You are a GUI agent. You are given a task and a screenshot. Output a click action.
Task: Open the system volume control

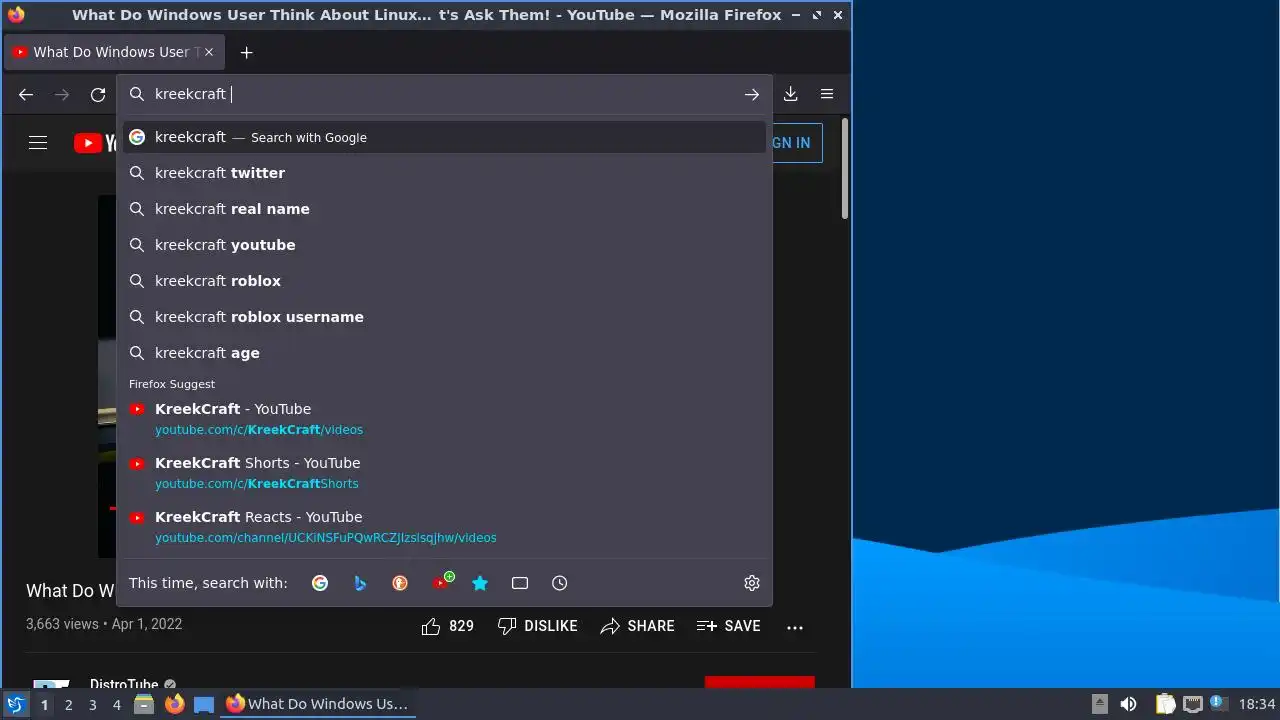pos(1128,704)
